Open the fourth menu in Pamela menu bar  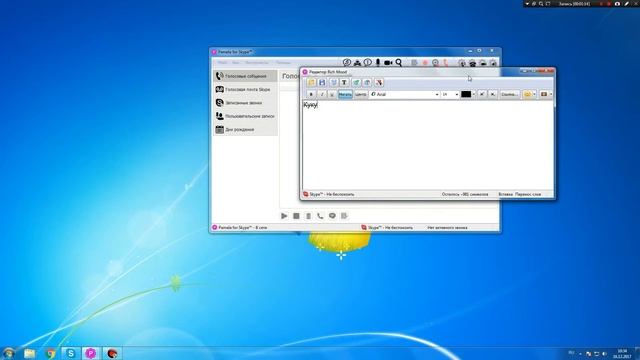pos(283,62)
